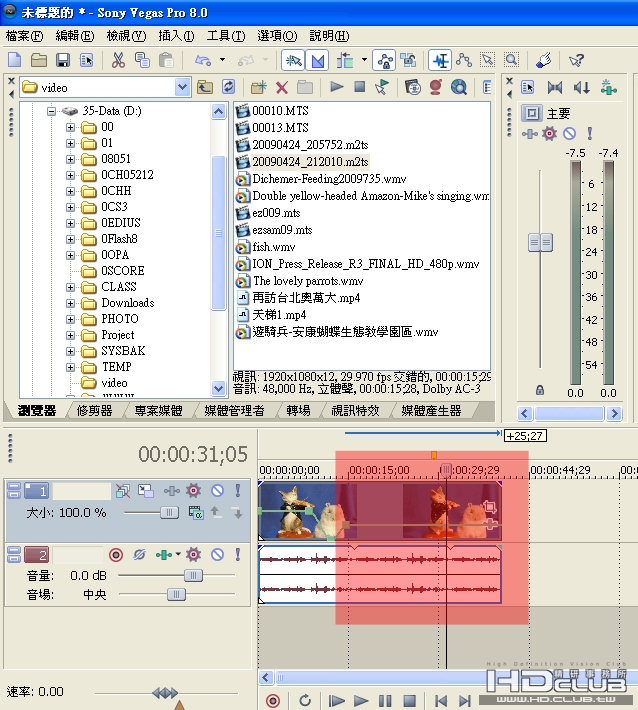Open the video folder path combo box

(104, 87)
